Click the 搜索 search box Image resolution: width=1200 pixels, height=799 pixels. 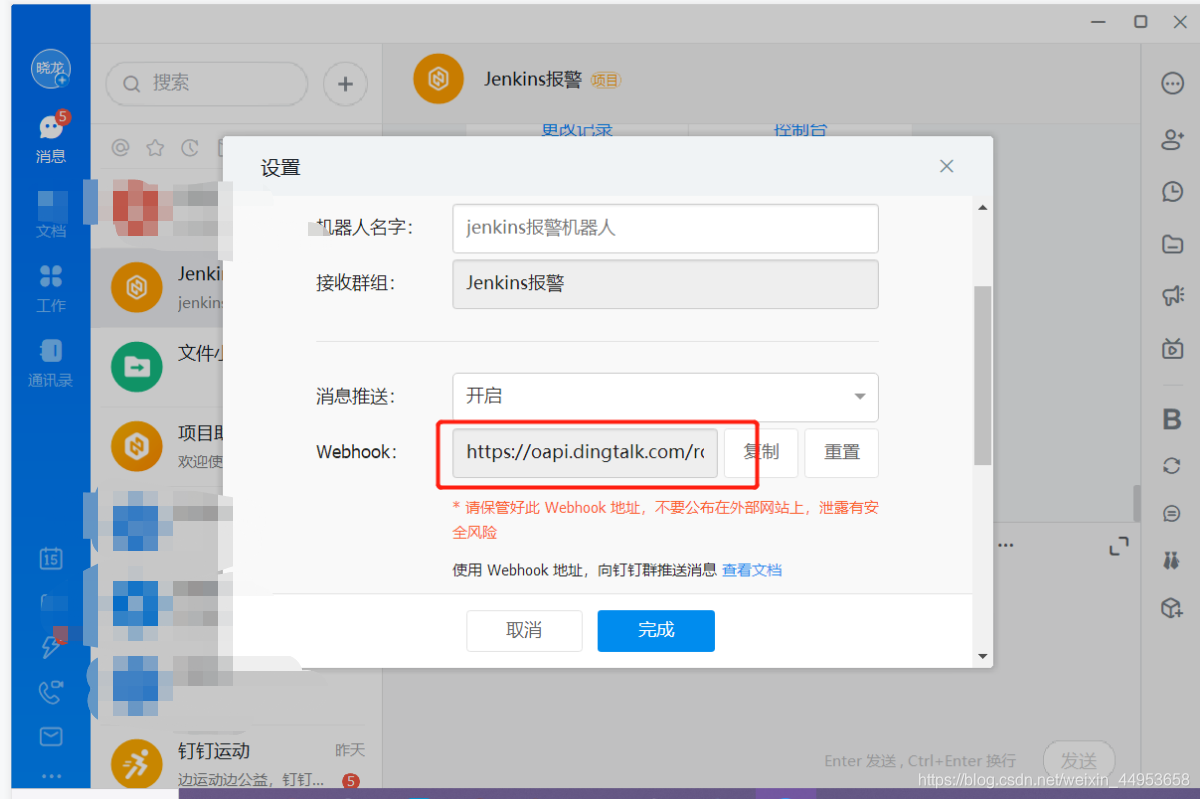[x=207, y=84]
